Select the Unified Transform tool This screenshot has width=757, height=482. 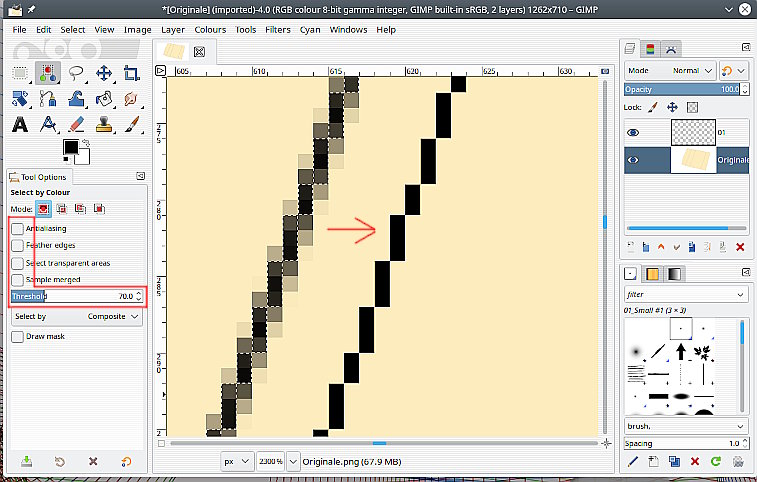pos(20,99)
